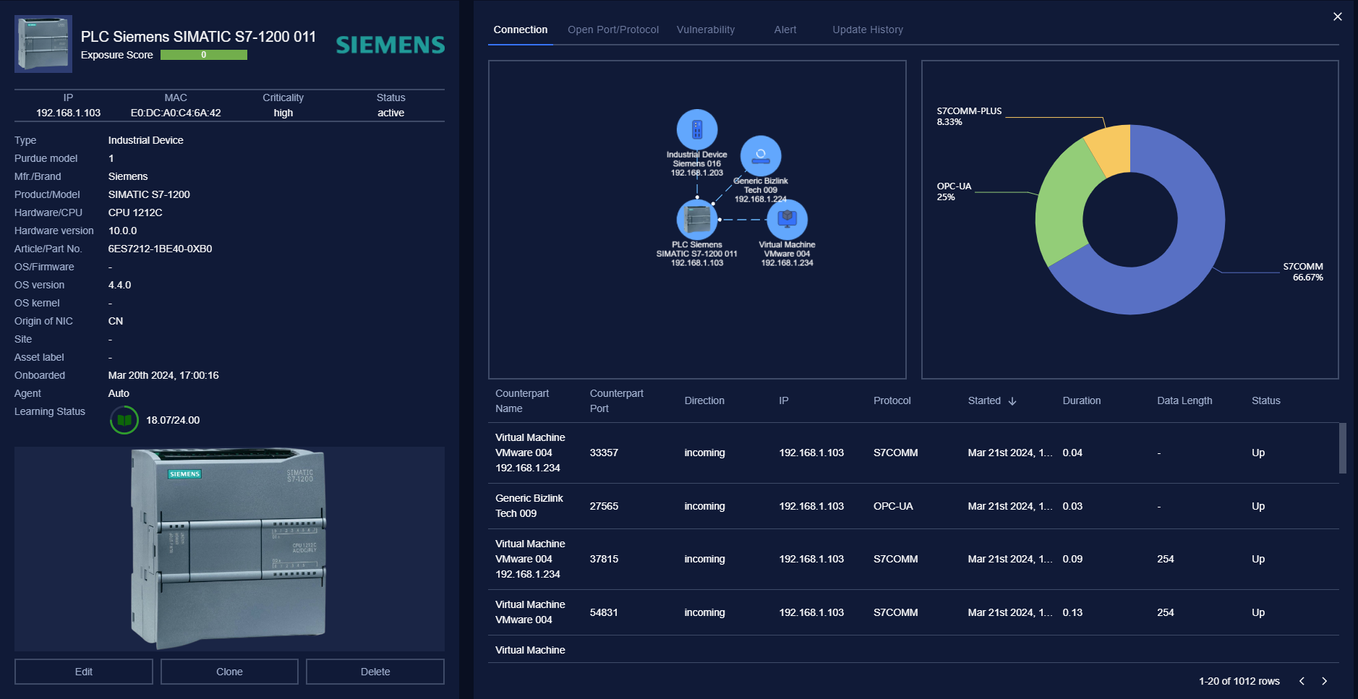Click the Criticality value high
This screenshot has height=699, width=1358.
[283, 113]
